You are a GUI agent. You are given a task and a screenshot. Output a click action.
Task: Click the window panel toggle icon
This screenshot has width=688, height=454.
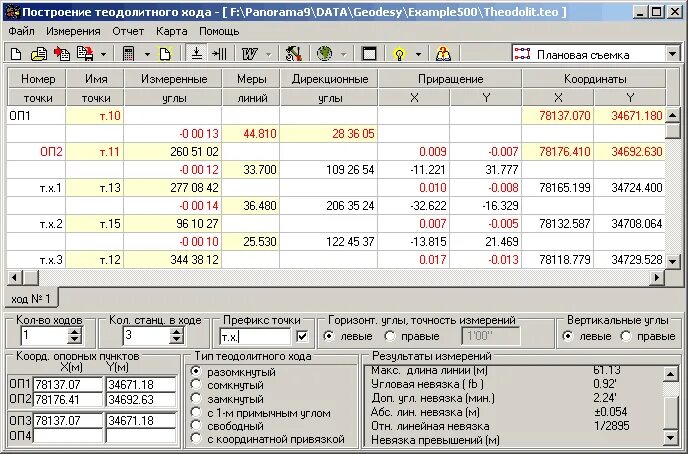pos(369,54)
